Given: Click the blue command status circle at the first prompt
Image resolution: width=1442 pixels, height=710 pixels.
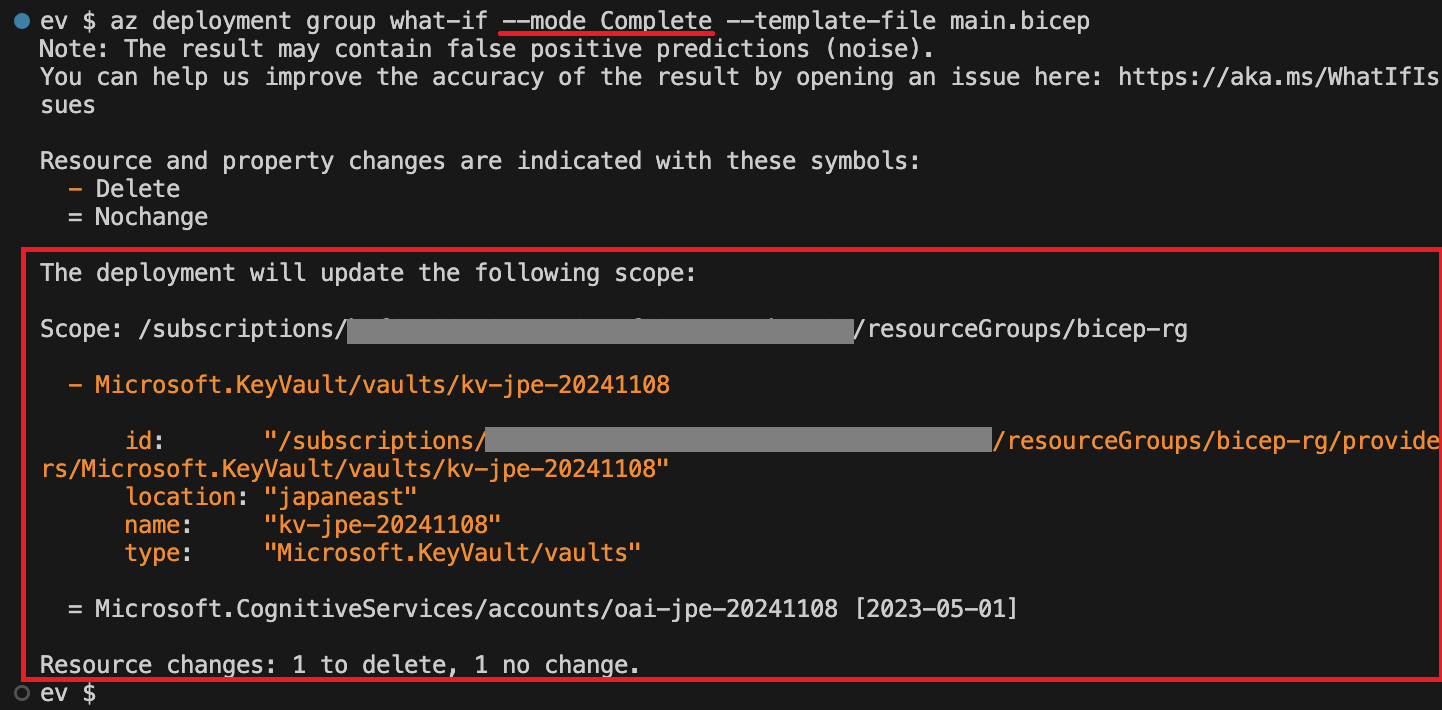Looking at the screenshot, I should coord(22,21).
